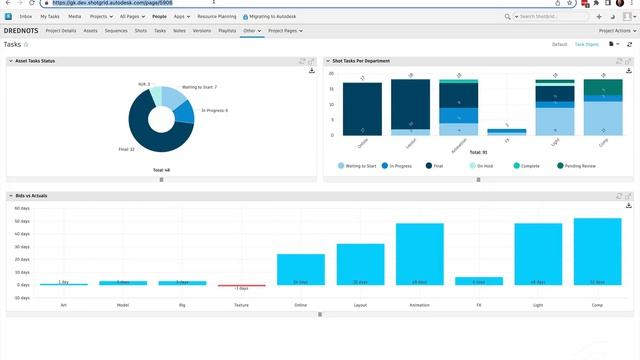Screen dimensions: 640x360
Task: Click the browser share icon
Action: click(558, 3)
